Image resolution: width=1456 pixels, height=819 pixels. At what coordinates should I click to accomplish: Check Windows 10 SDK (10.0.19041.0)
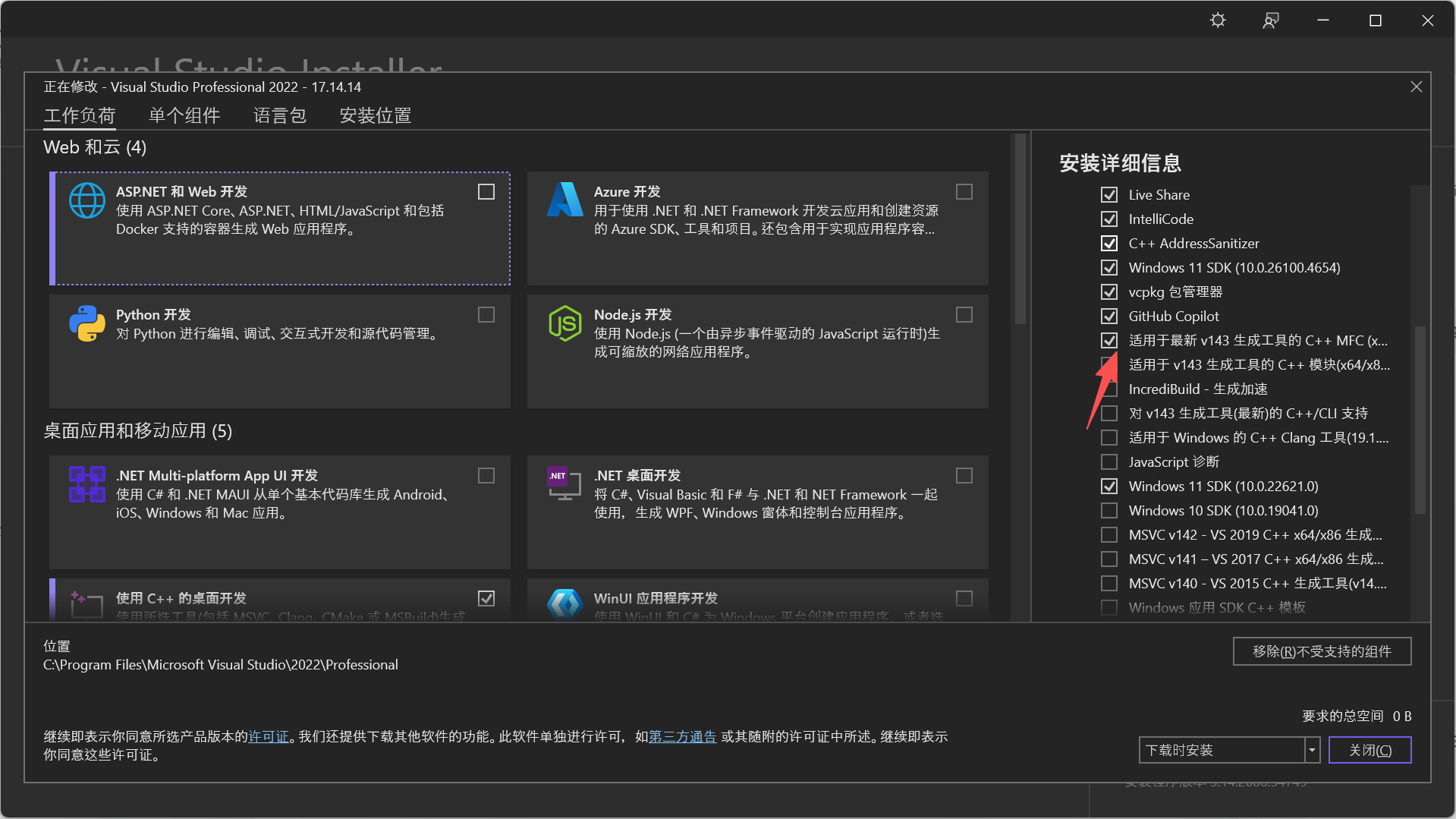coord(1109,511)
